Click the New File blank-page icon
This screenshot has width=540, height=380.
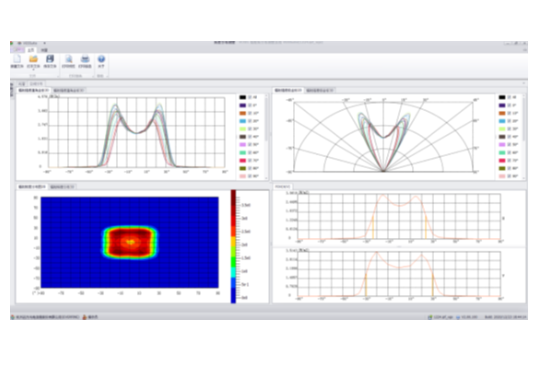coord(17,59)
